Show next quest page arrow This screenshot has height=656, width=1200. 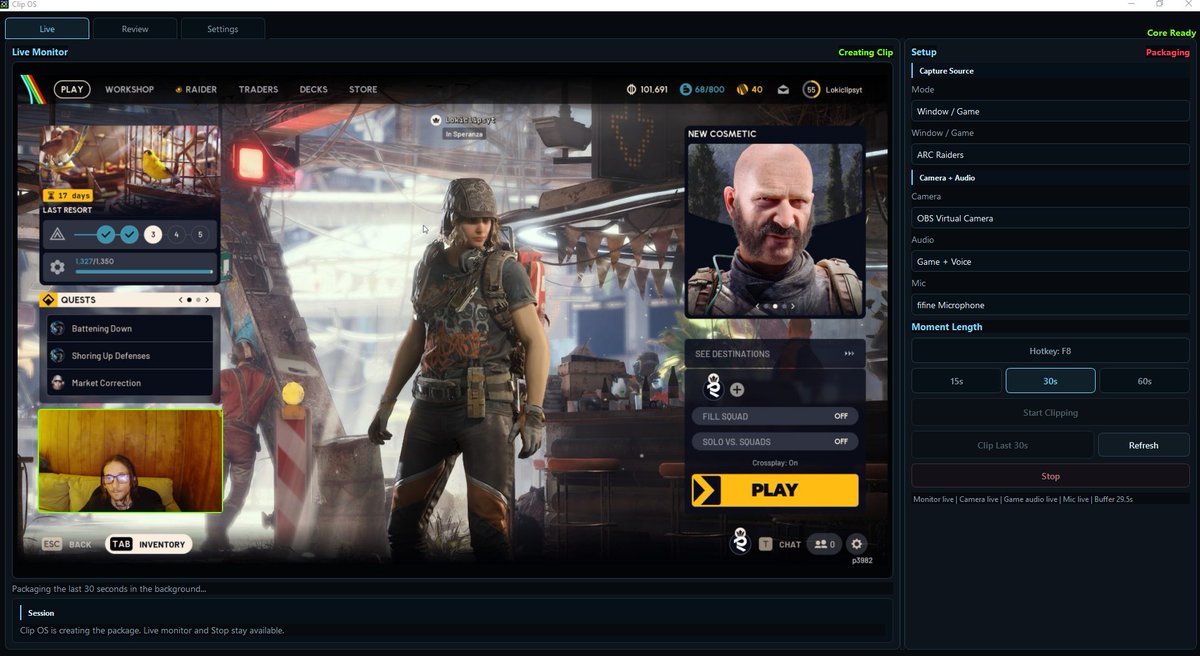point(208,299)
